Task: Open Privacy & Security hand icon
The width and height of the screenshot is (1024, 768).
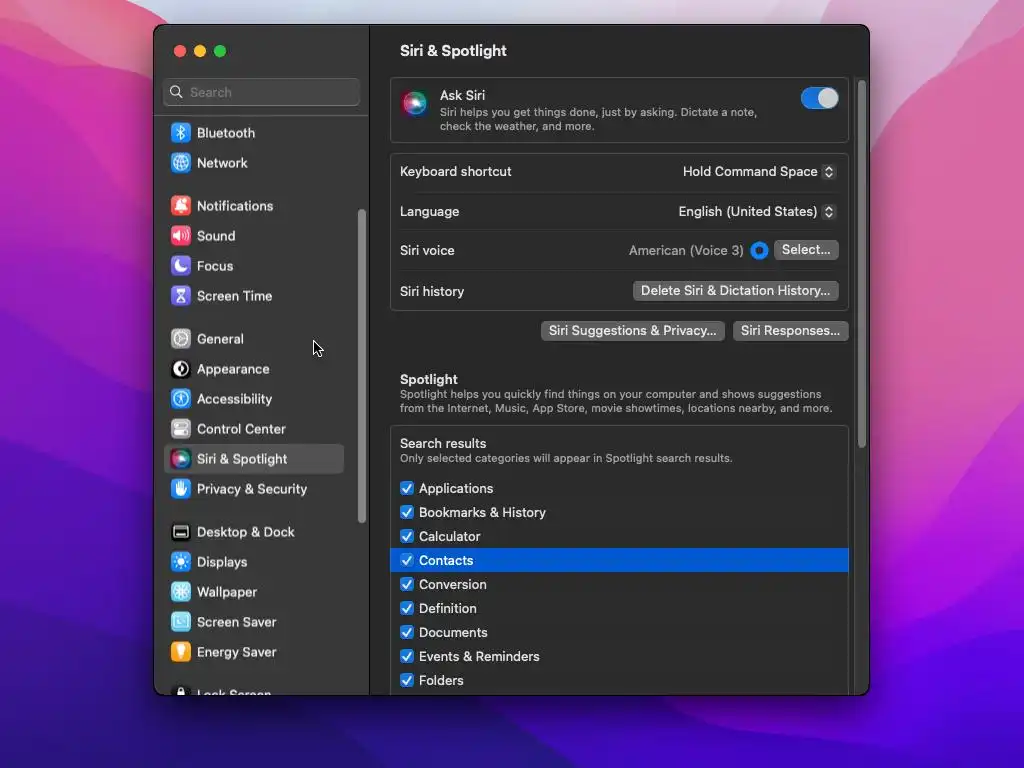Action: (x=181, y=489)
